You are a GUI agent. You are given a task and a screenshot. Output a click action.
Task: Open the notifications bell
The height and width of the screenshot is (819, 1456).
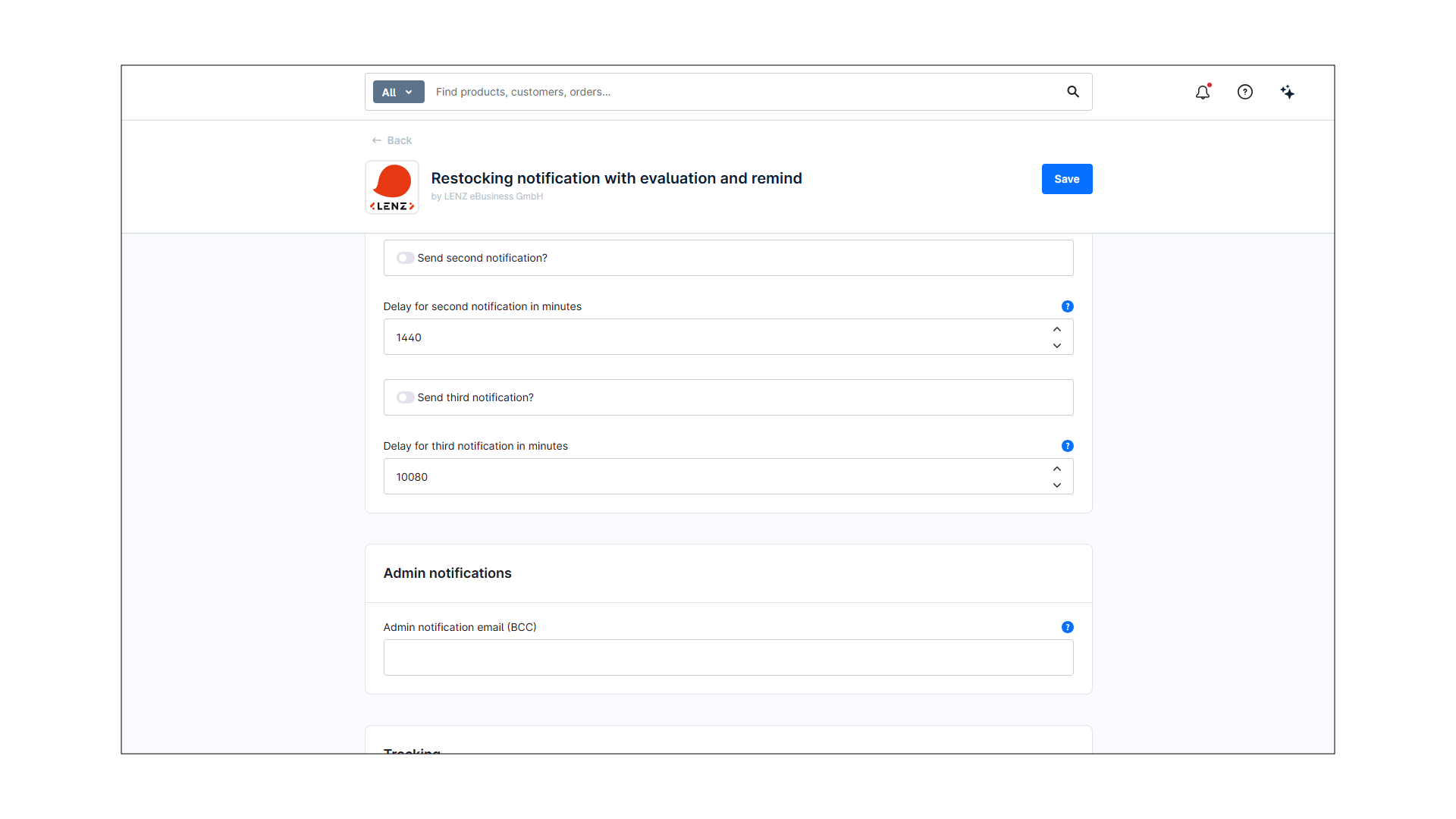point(1203,92)
